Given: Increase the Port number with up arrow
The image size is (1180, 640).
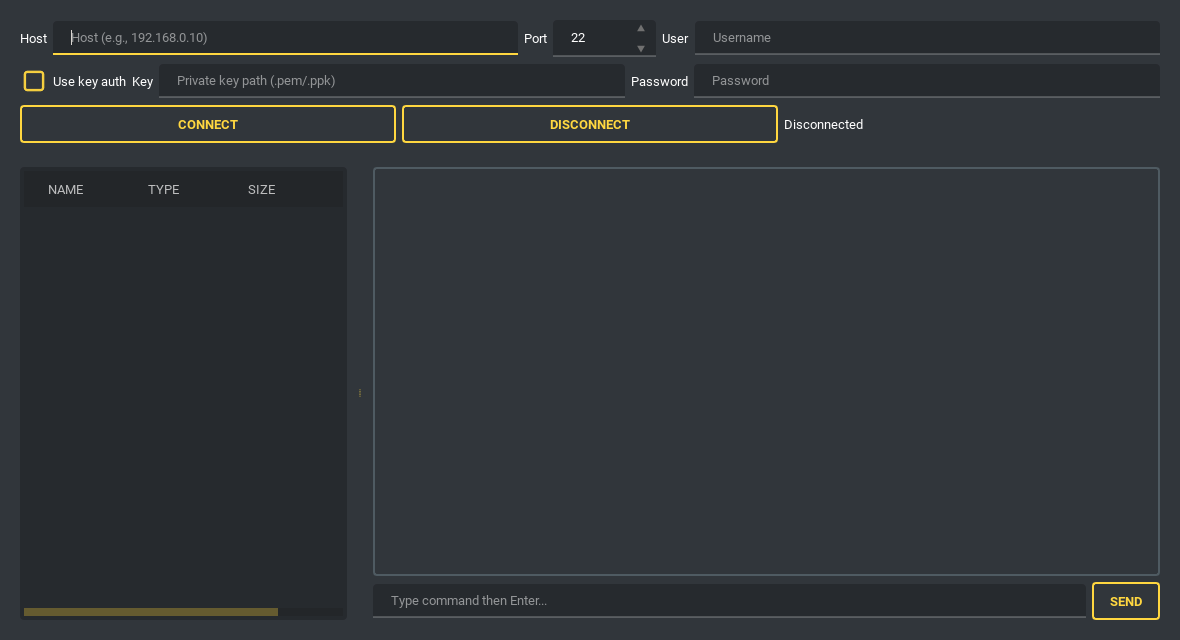Looking at the screenshot, I should pos(640,29).
